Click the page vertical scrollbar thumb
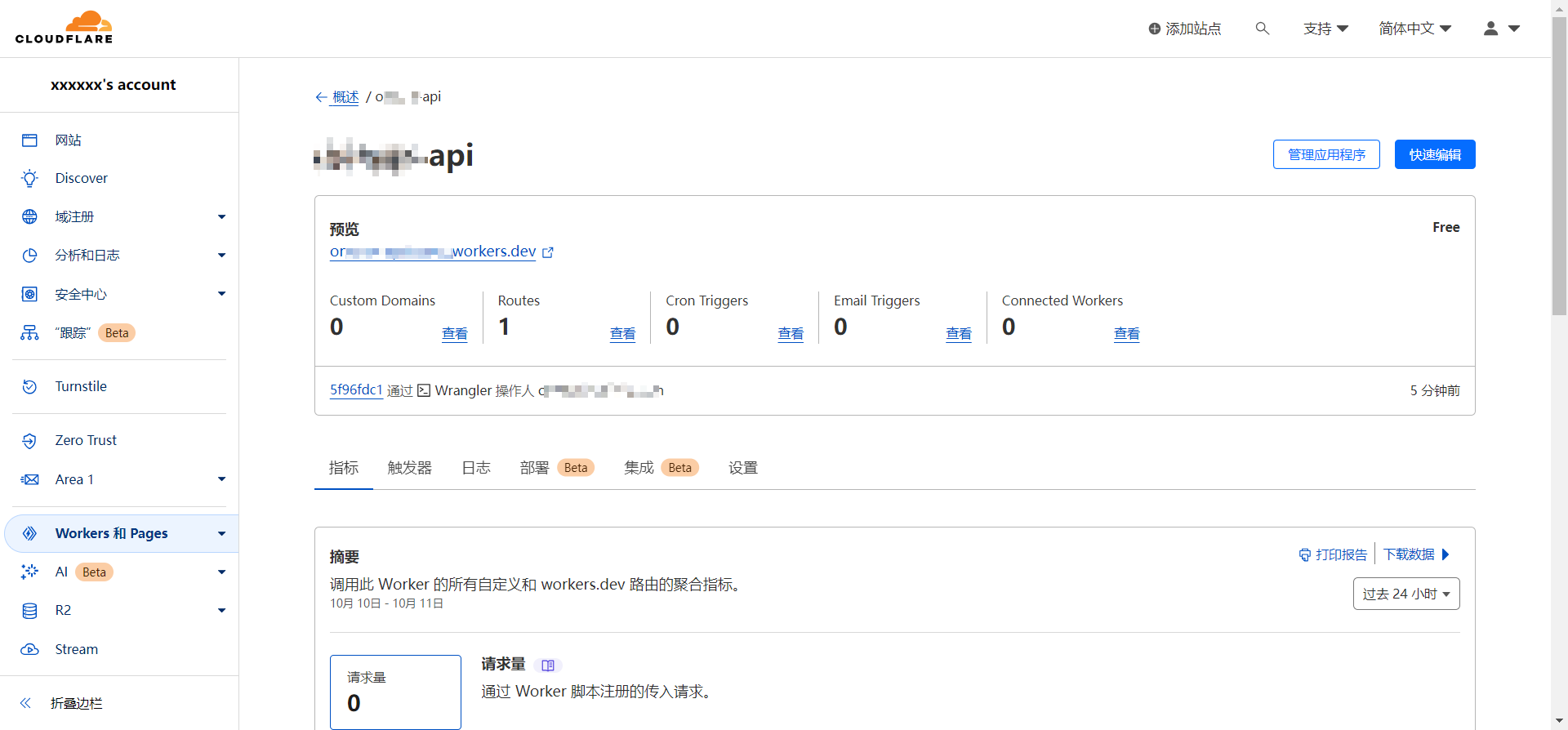1568x730 pixels. point(1560,167)
